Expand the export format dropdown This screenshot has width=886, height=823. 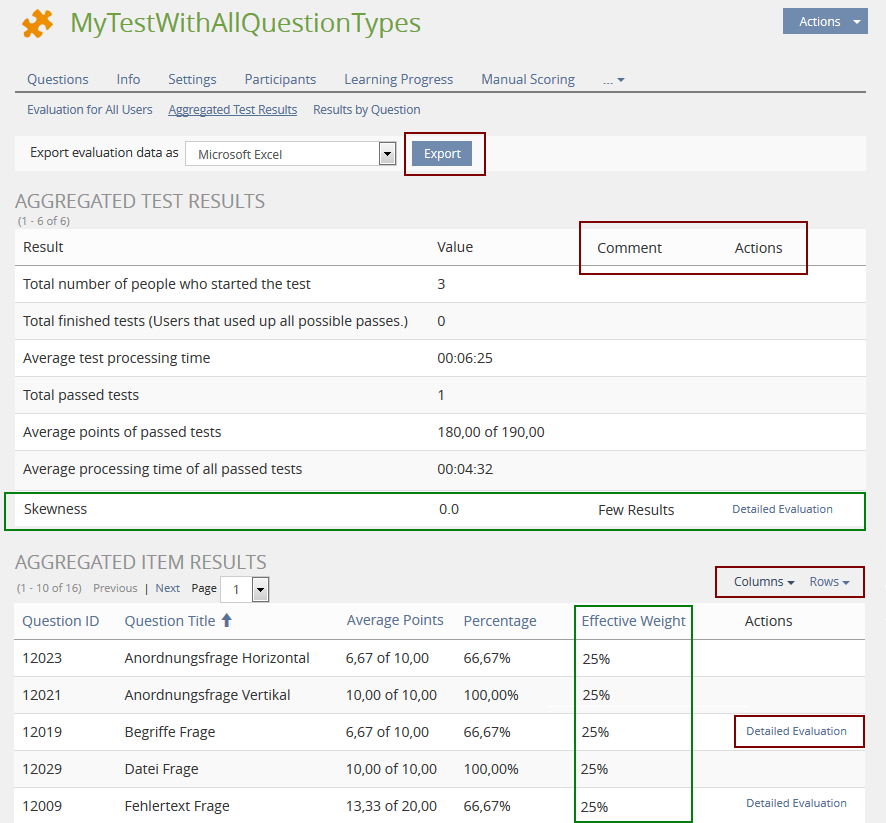tap(388, 154)
